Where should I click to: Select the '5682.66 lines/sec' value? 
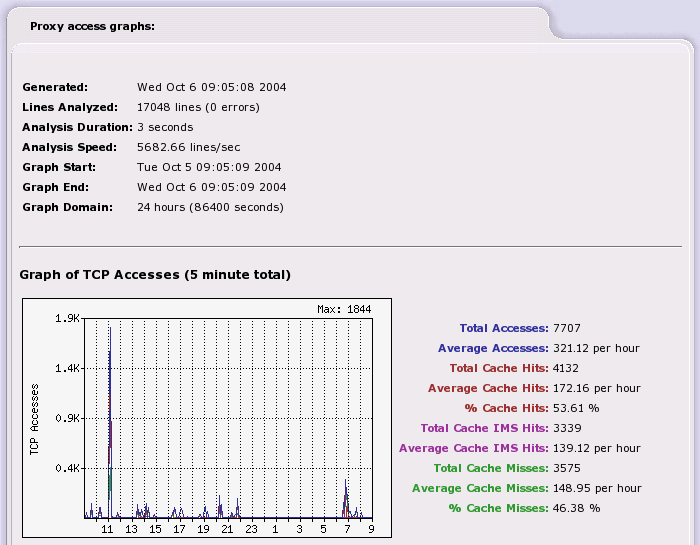click(188, 147)
